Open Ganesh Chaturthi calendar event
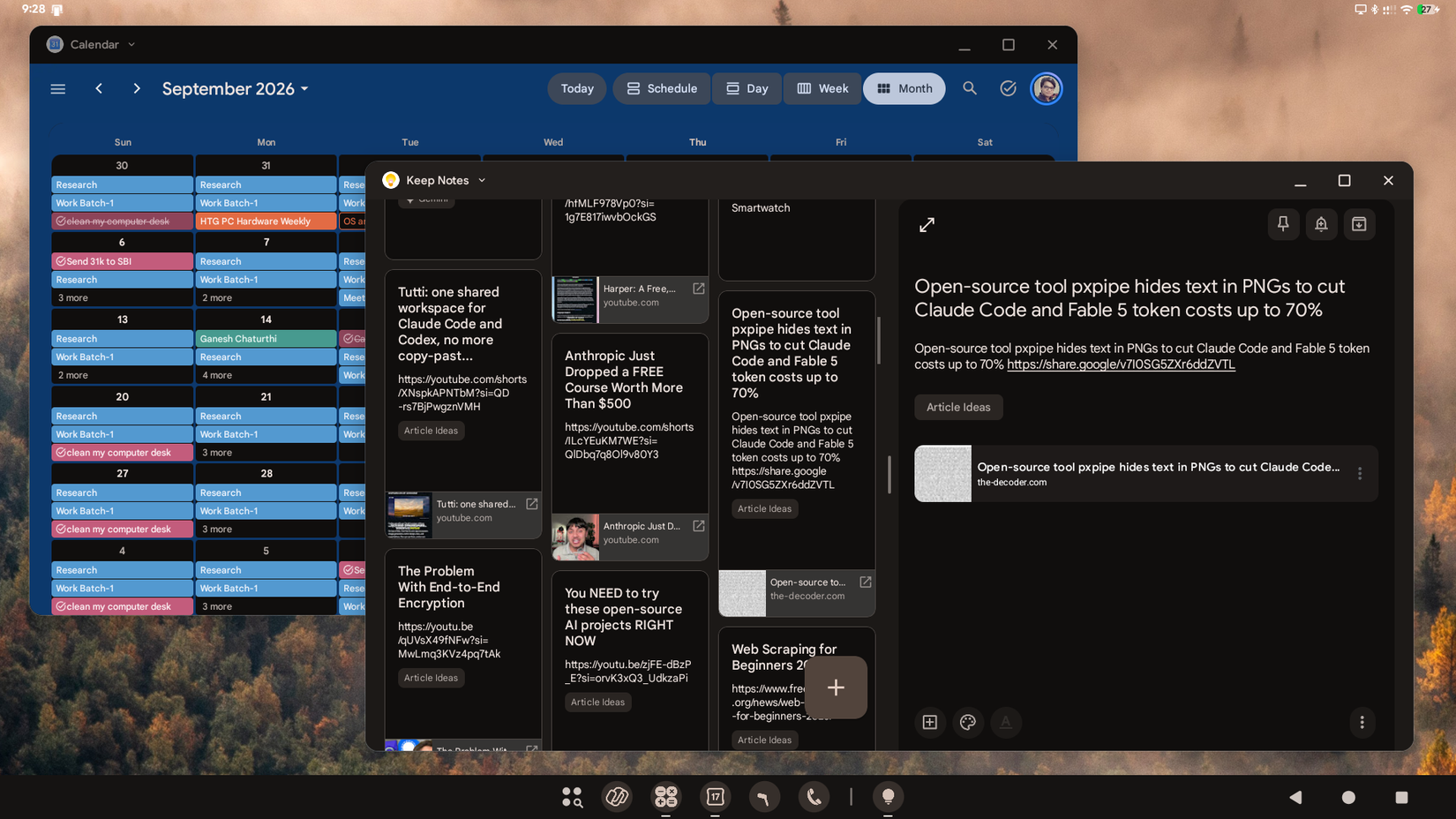The width and height of the screenshot is (1456, 819). tap(266, 339)
